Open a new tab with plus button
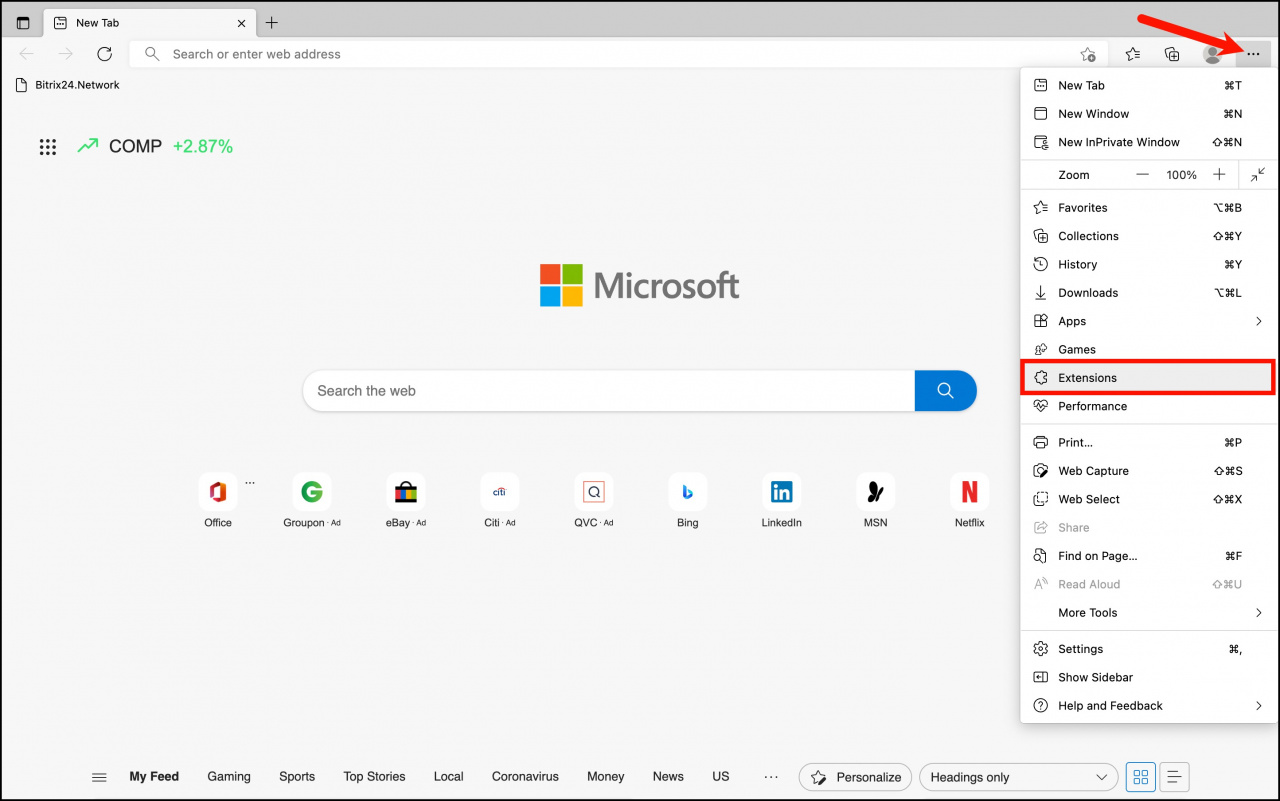The width and height of the screenshot is (1280, 801). tap(272, 23)
